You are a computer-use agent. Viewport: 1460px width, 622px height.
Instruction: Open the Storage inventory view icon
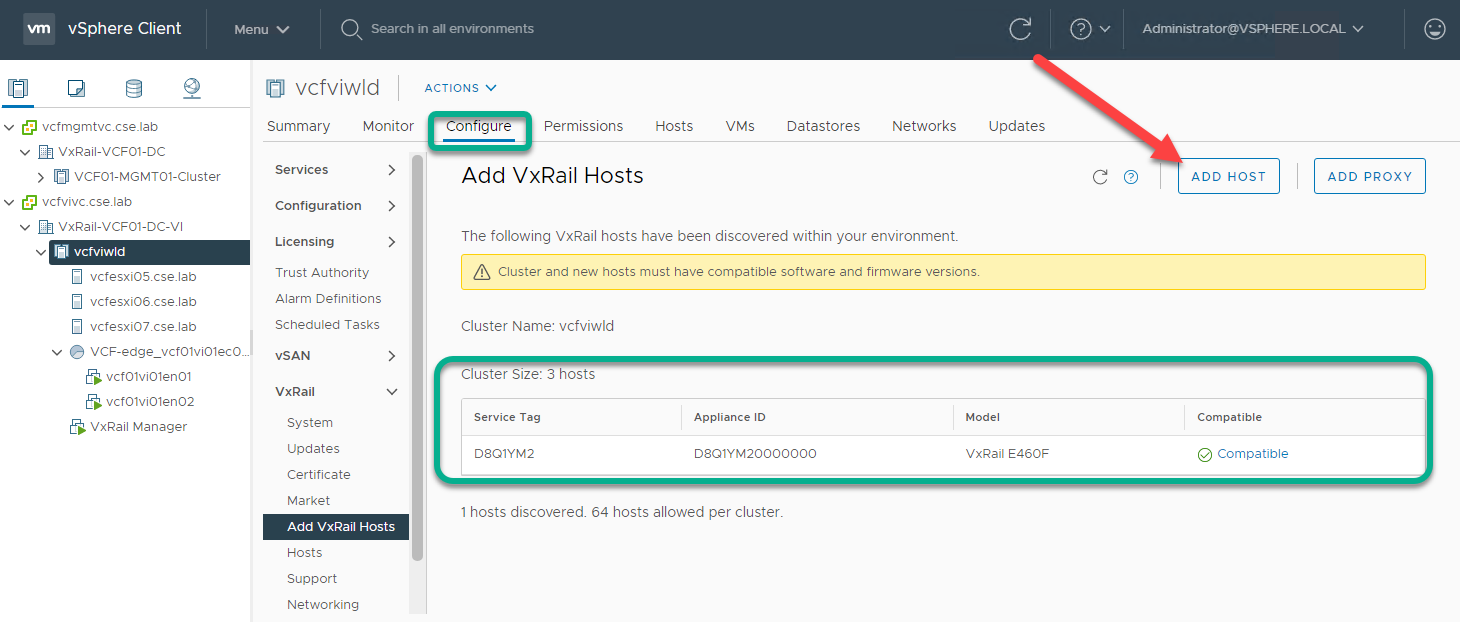(133, 88)
